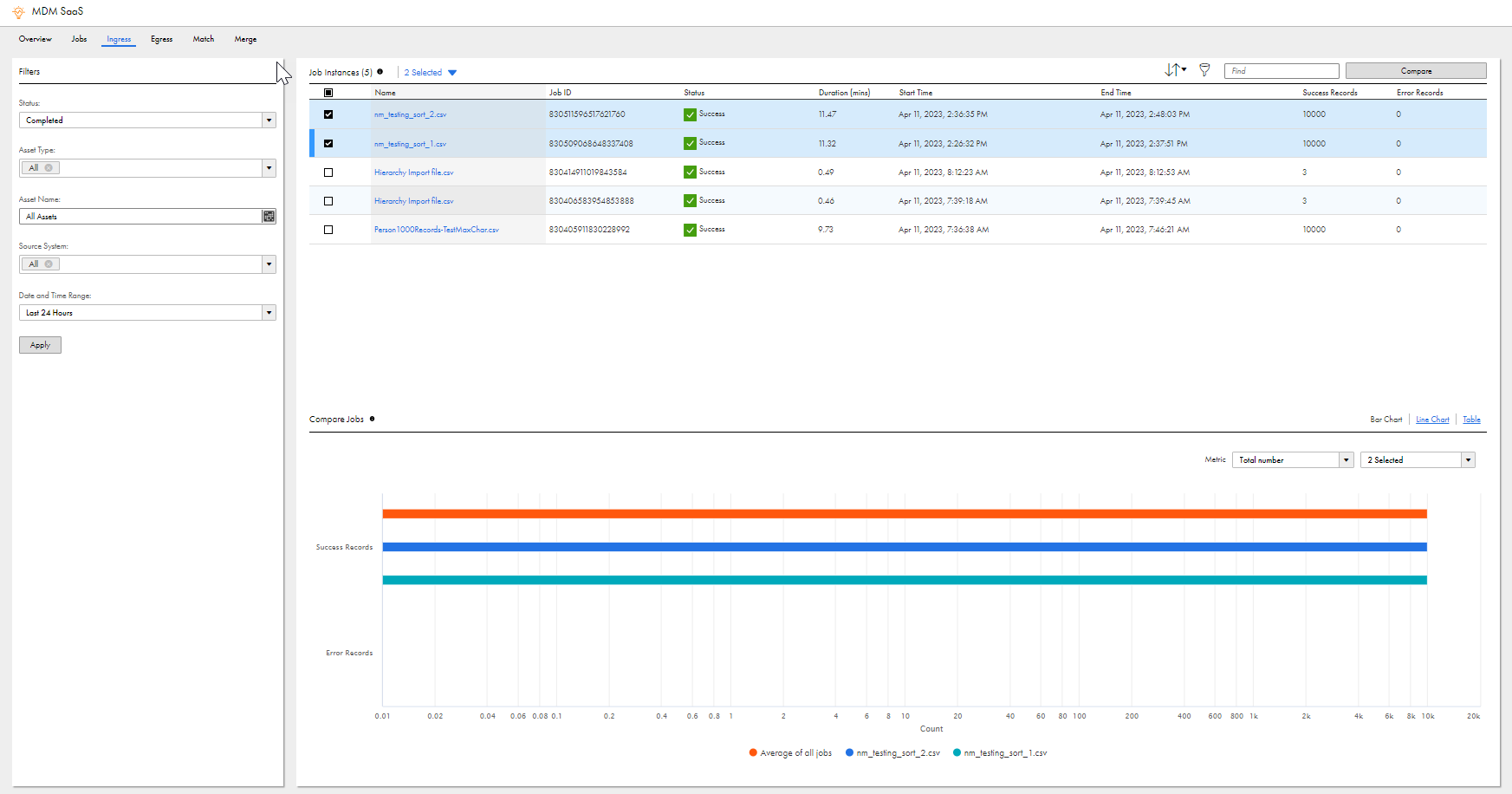Open the Asset Type dropdown arrow
This screenshot has width=1512, height=794.
(x=269, y=168)
